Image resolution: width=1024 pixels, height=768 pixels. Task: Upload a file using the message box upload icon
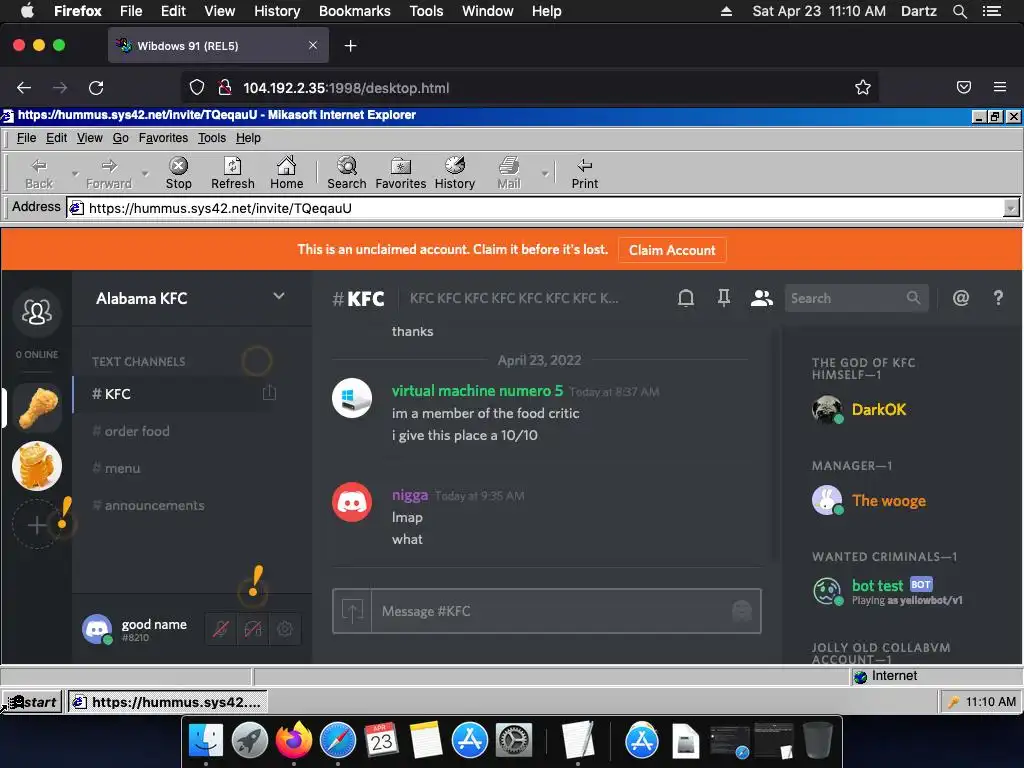(352, 611)
